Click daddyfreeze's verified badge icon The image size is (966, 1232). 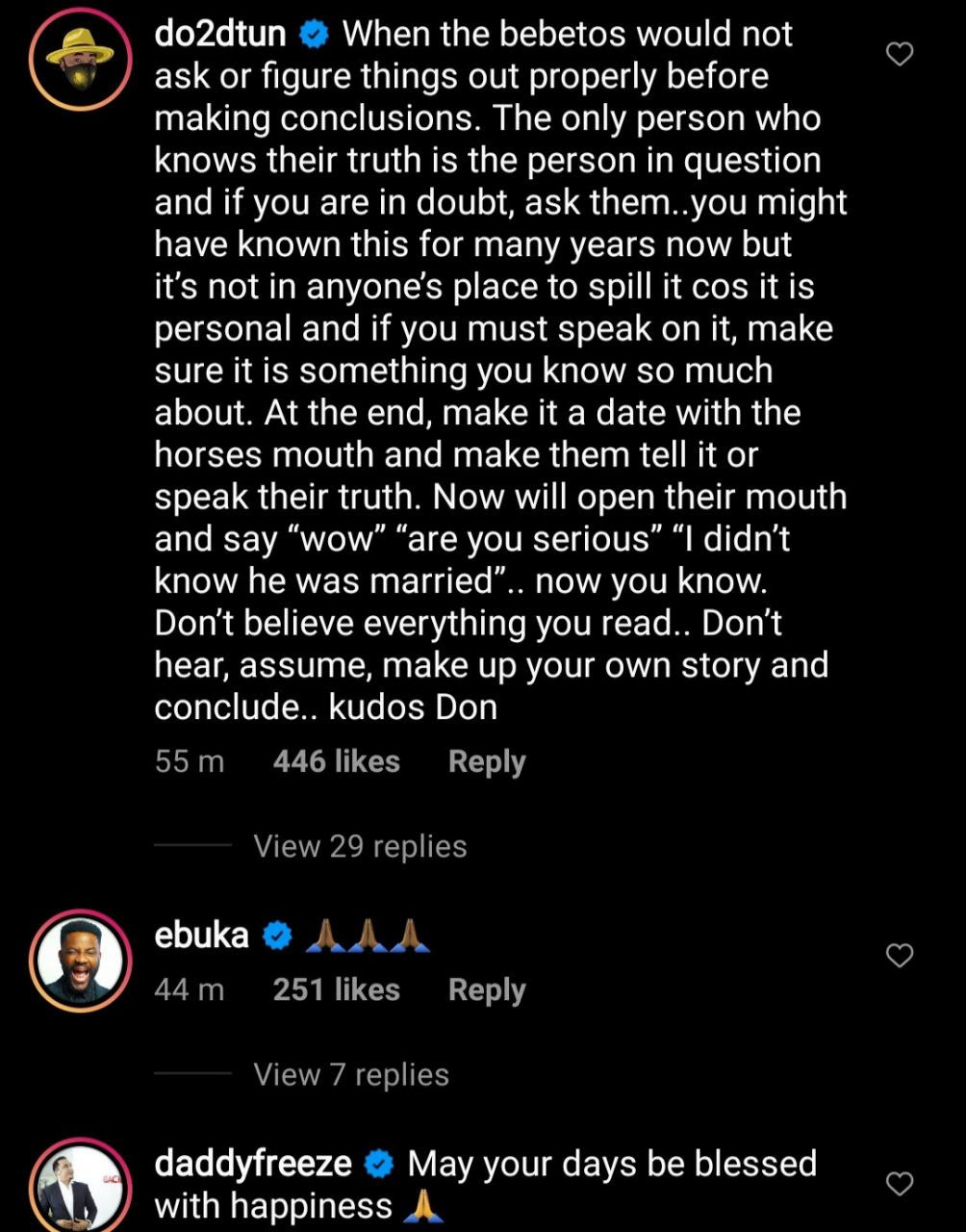click(x=380, y=1165)
